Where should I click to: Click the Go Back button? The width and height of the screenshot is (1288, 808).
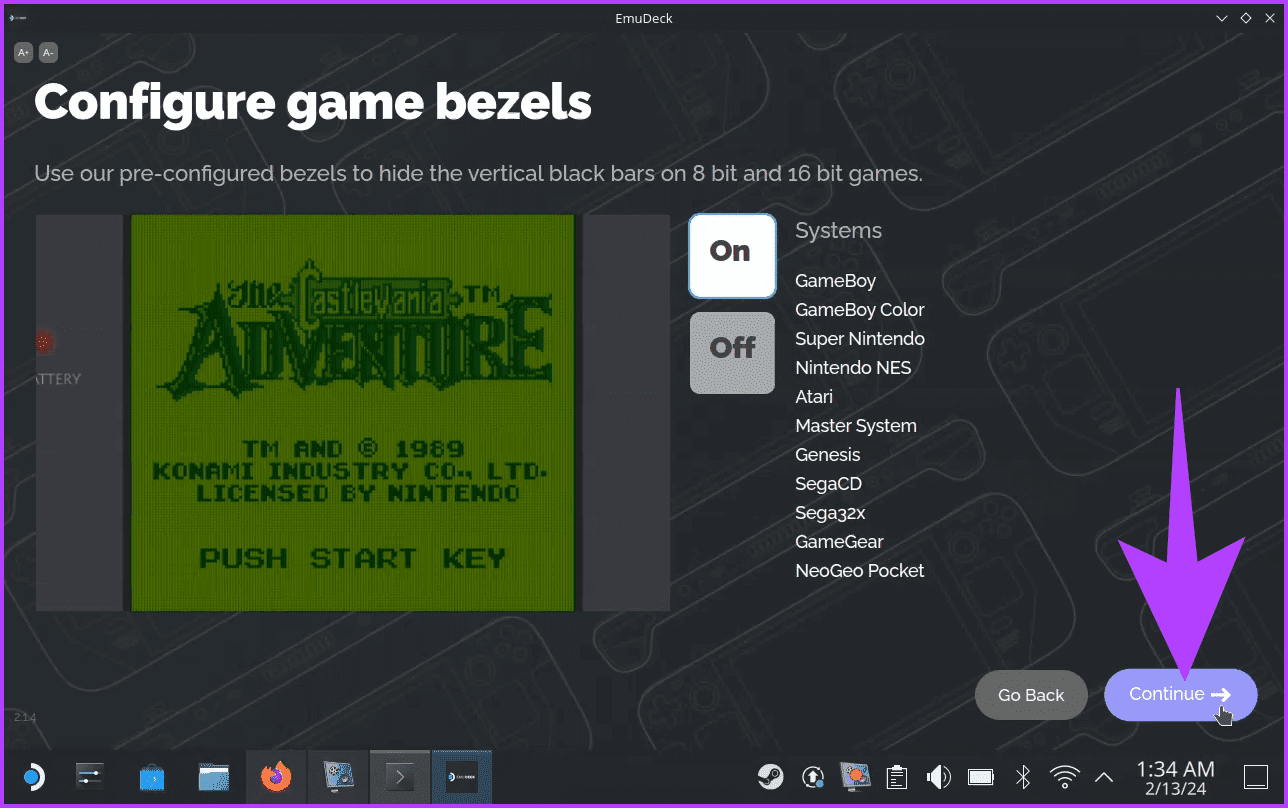pyautogui.click(x=1031, y=695)
